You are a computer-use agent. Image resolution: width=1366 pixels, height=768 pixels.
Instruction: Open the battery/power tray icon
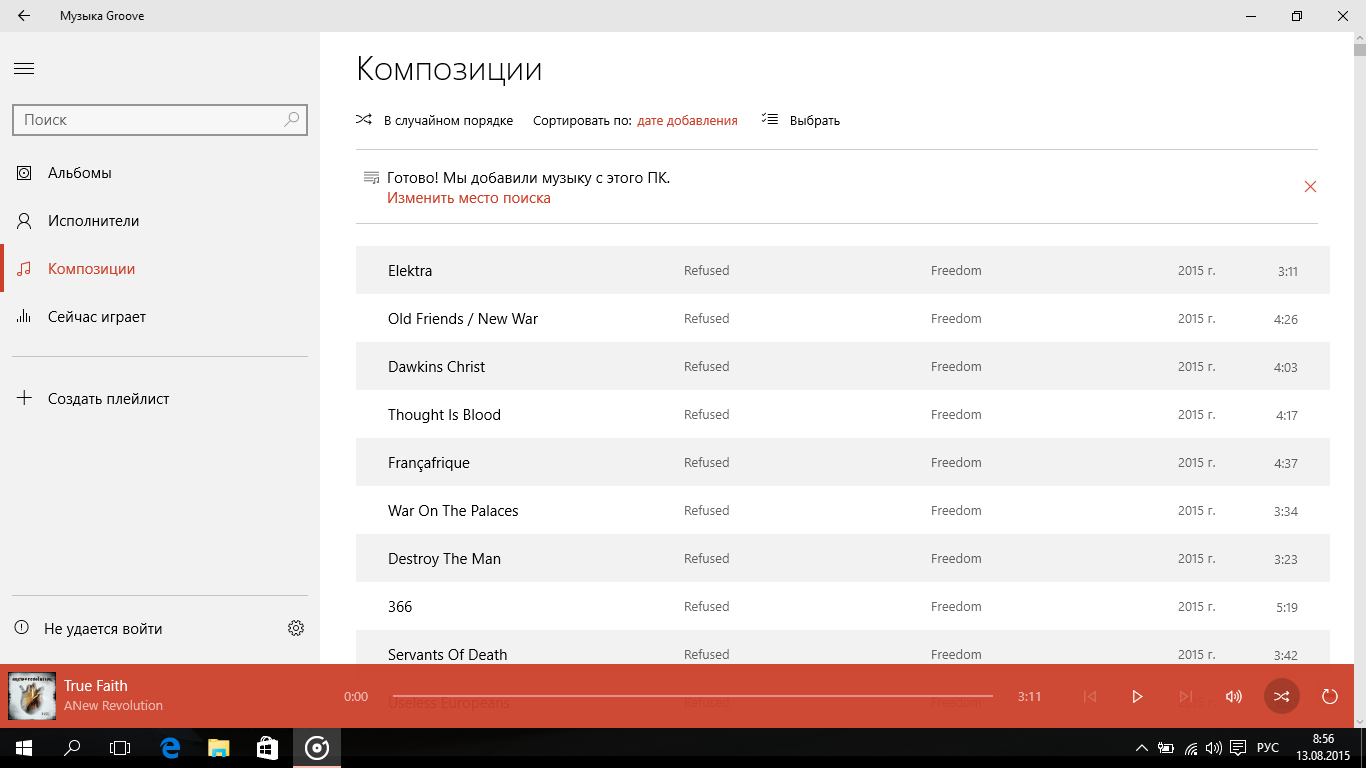point(1166,748)
